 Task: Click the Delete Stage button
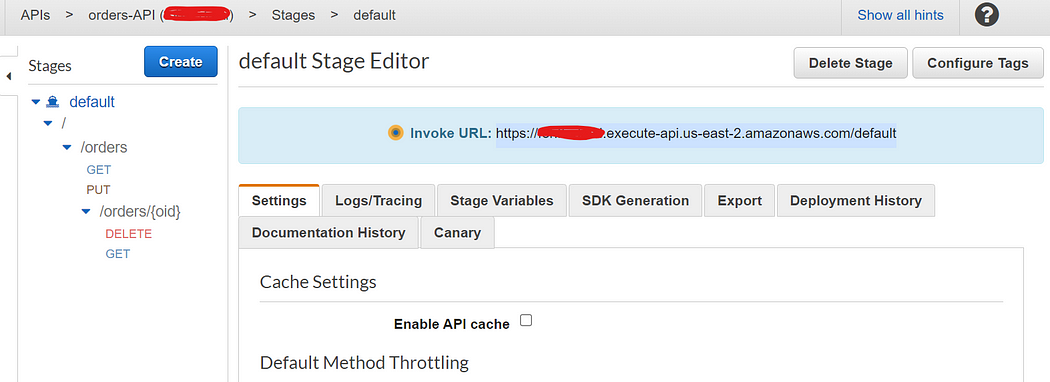(x=850, y=63)
